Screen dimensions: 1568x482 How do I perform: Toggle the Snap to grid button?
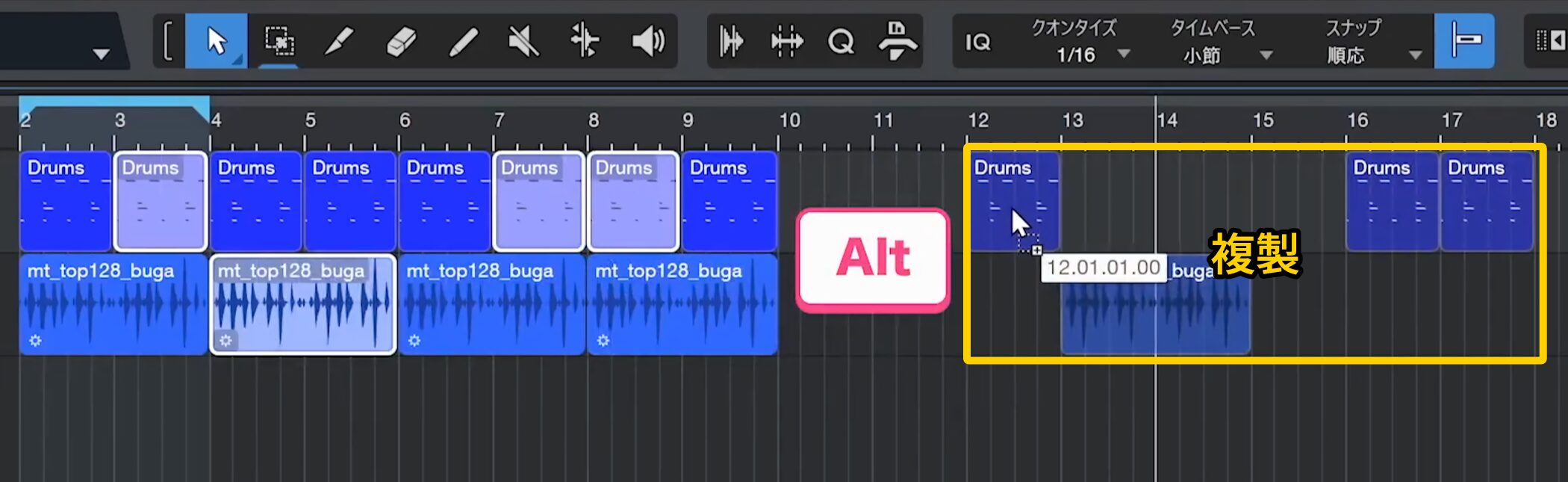pyautogui.click(x=1464, y=41)
